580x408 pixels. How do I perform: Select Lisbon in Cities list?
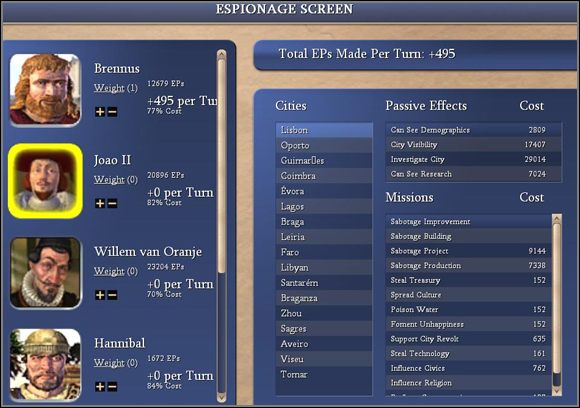[x=324, y=130]
